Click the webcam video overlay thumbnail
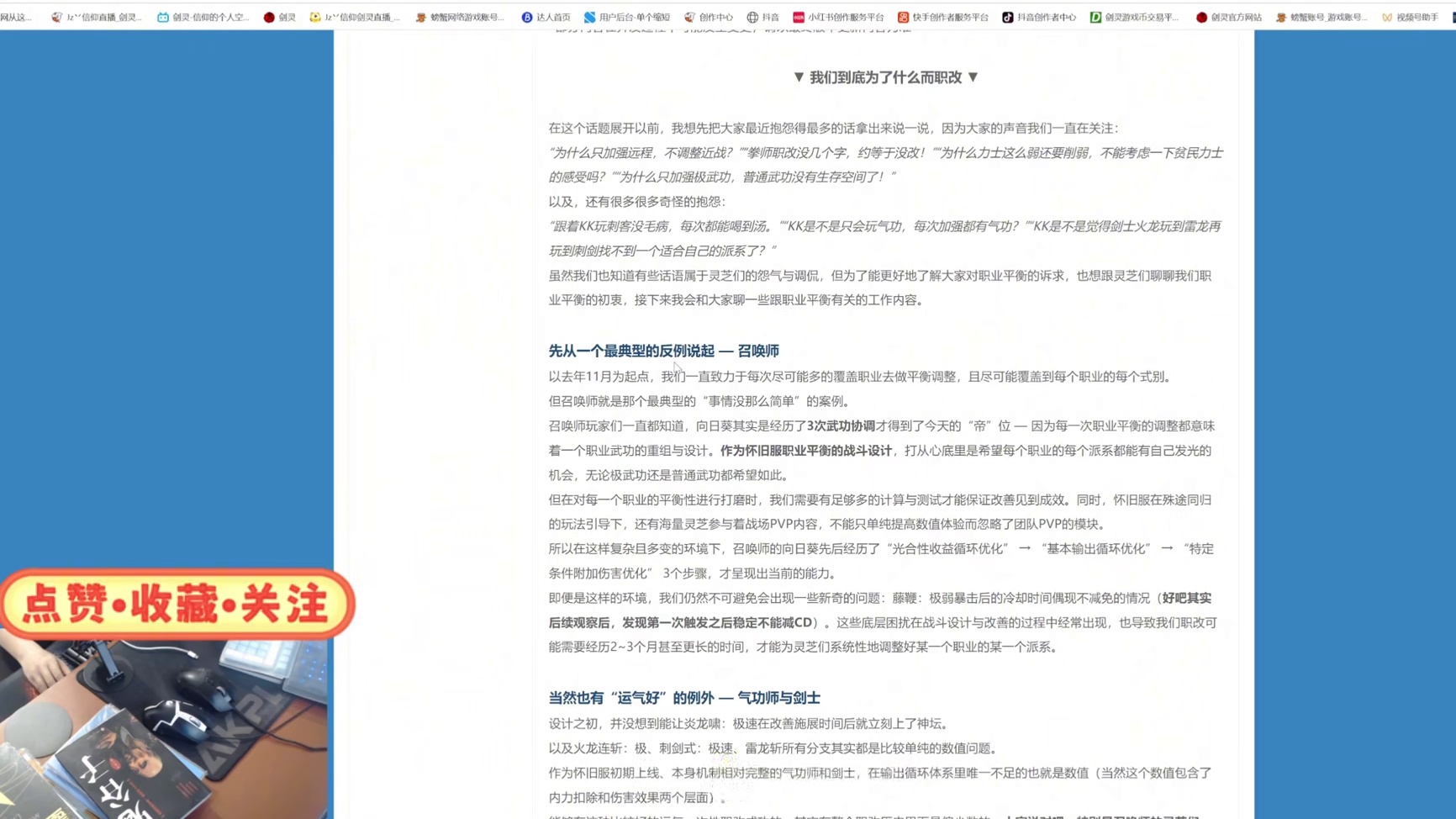The height and width of the screenshot is (819, 1456). click(164, 728)
